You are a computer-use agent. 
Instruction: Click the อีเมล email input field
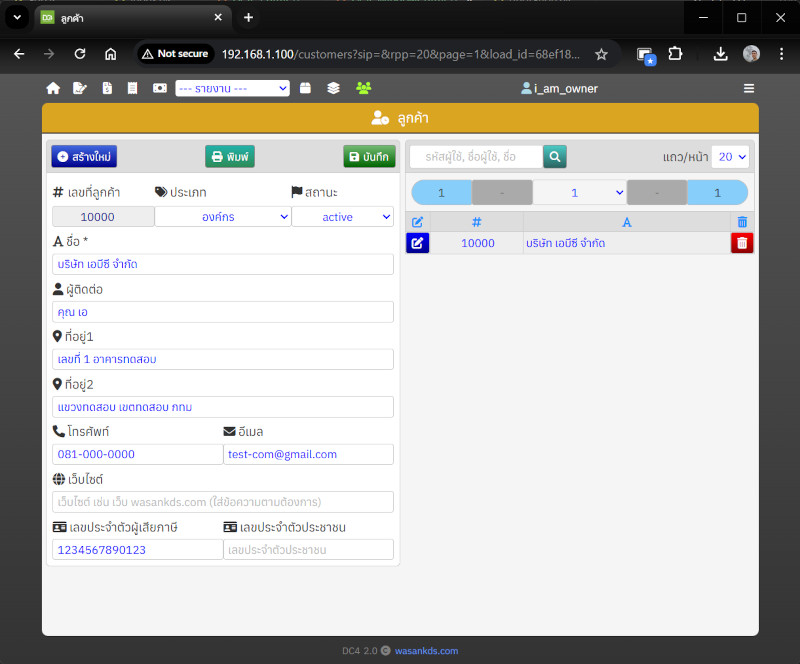point(308,454)
